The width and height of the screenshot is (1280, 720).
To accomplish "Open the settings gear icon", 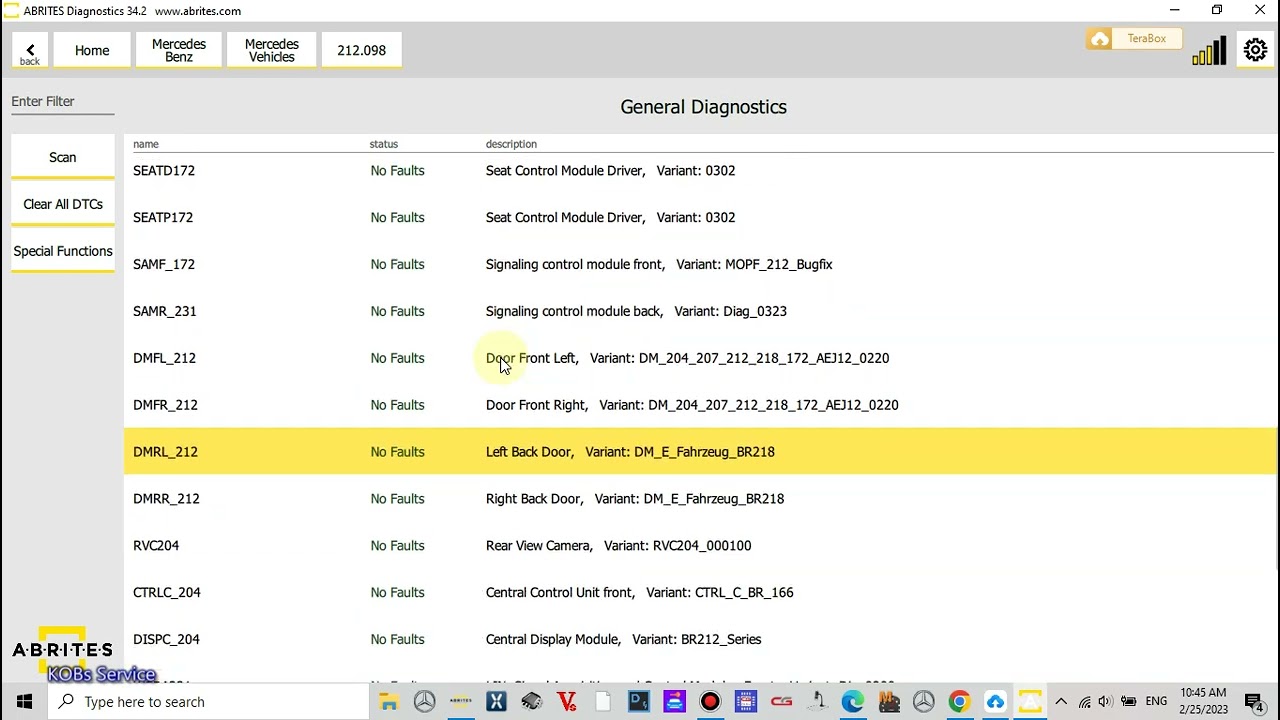I will 1255,50.
